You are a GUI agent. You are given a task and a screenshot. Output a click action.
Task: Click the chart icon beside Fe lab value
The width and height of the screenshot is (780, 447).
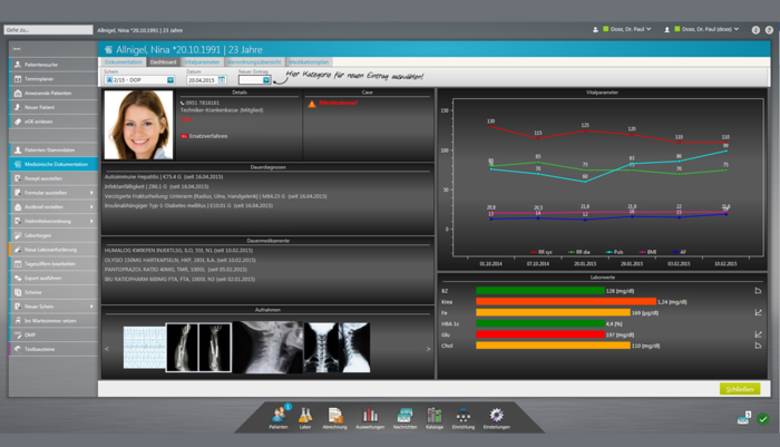click(758, 313)
